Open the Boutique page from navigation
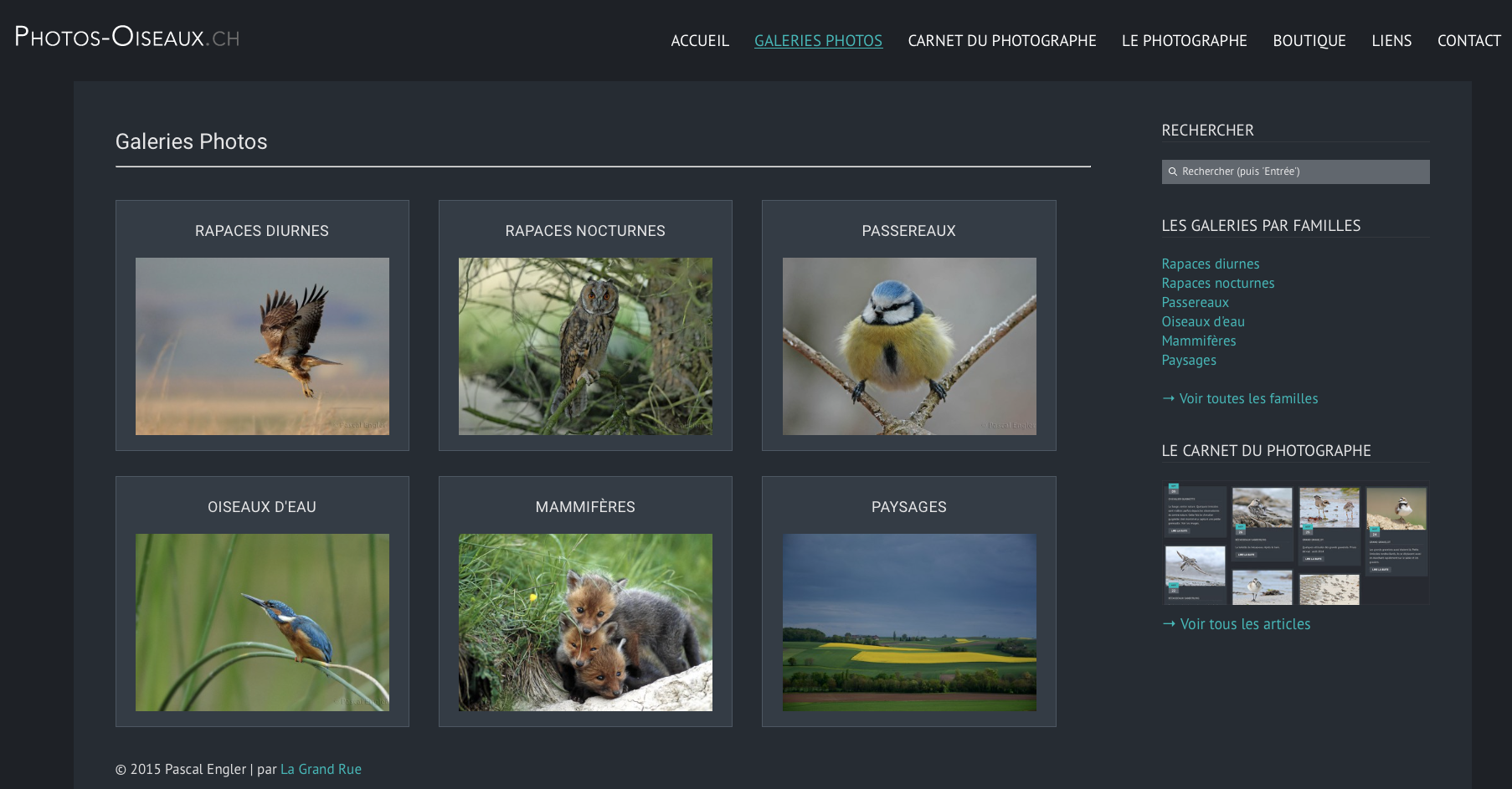The width and height of the screenshot is (1512, 789). click(1309, 41)
